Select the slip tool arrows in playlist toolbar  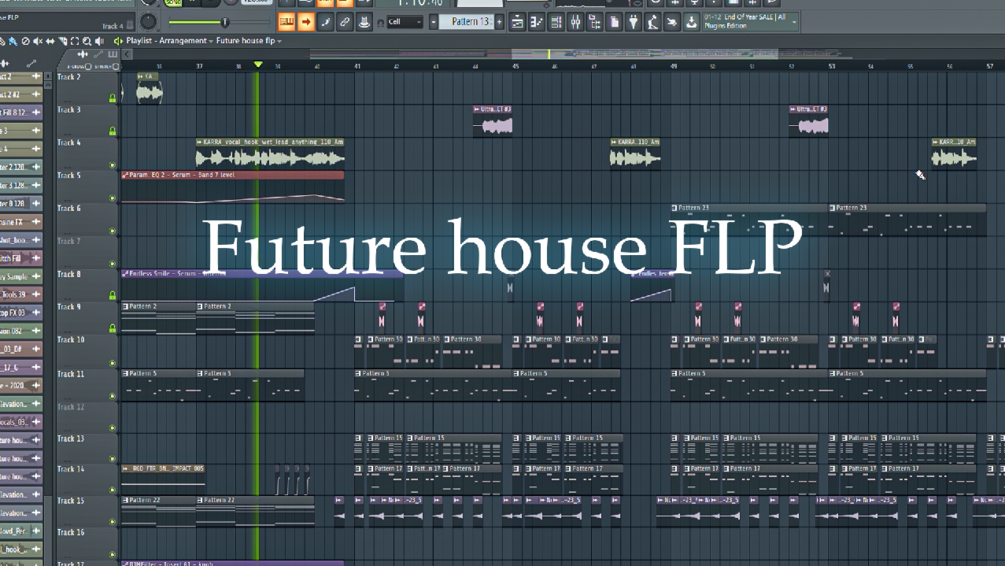point(50,41)
